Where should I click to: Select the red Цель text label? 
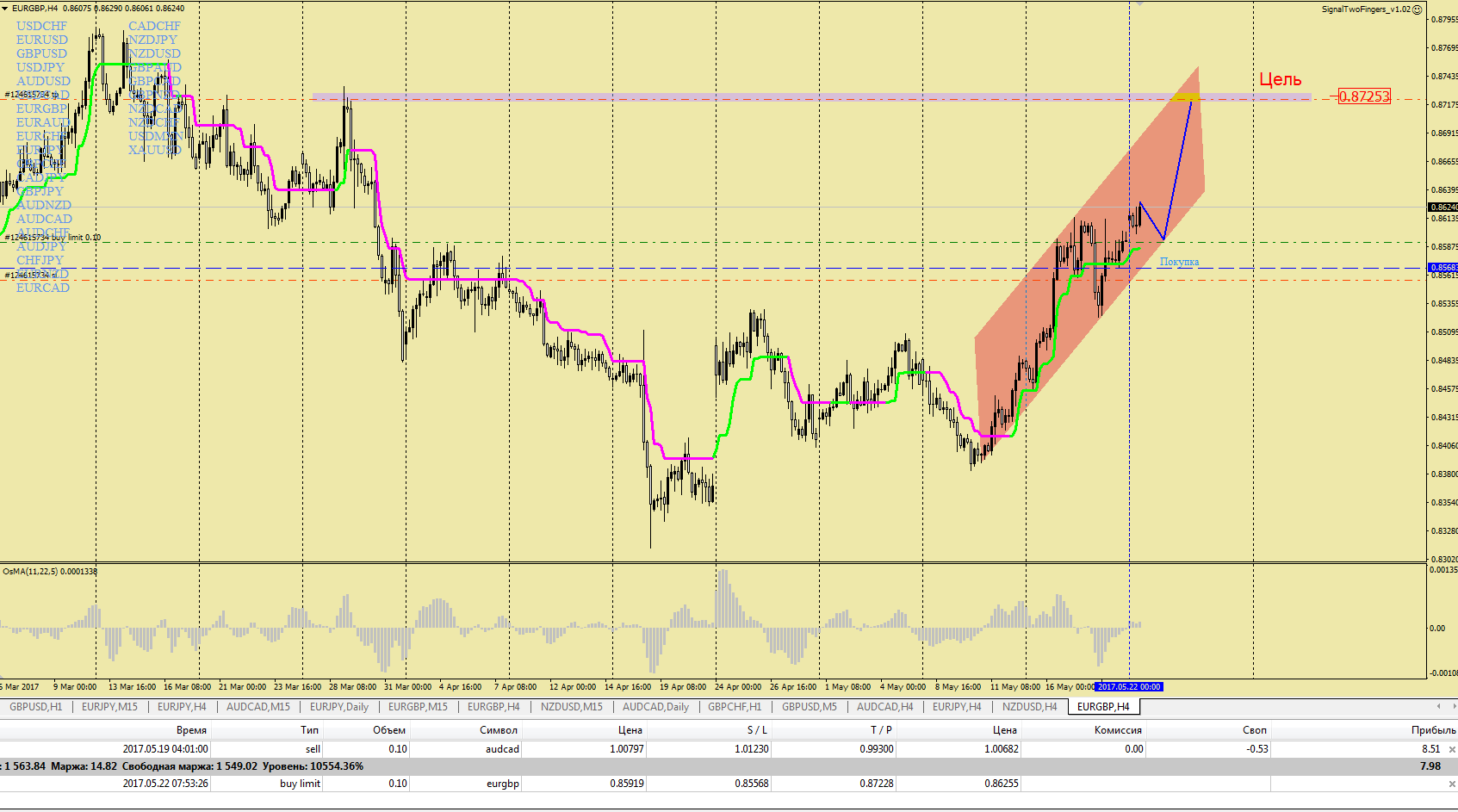tap(1280, 80)
